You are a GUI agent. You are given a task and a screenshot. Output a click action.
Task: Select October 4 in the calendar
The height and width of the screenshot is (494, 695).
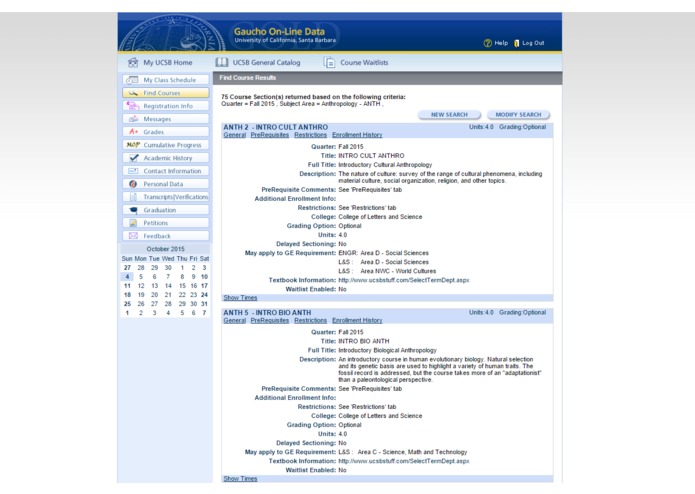pos(127,276)
